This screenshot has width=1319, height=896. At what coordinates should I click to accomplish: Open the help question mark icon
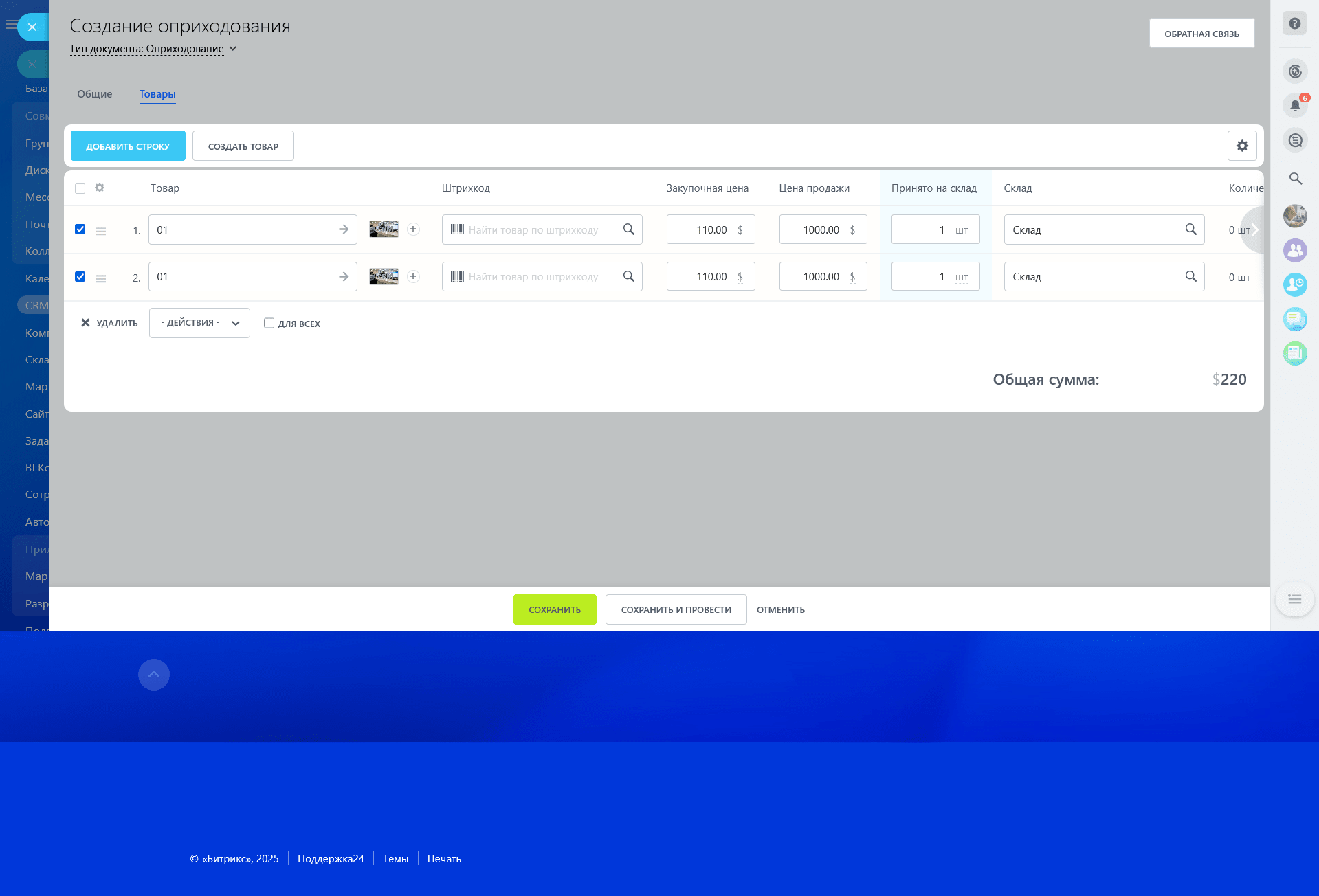coord(1295,23)
